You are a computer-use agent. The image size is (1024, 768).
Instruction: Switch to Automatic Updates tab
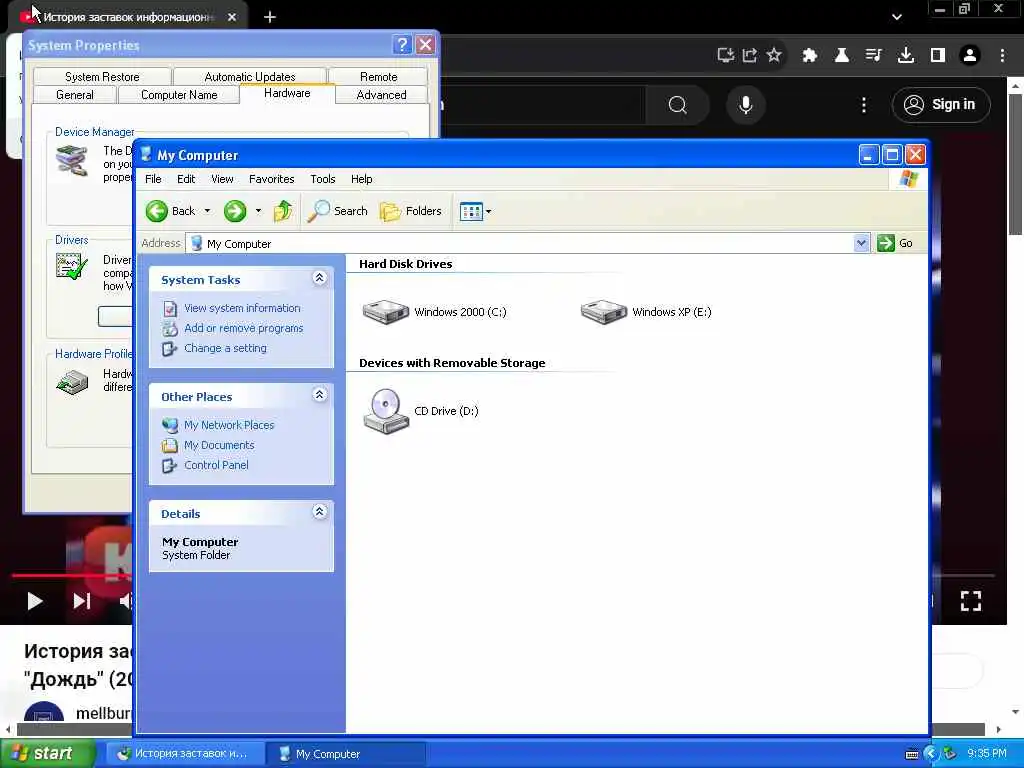click(249, 76)
